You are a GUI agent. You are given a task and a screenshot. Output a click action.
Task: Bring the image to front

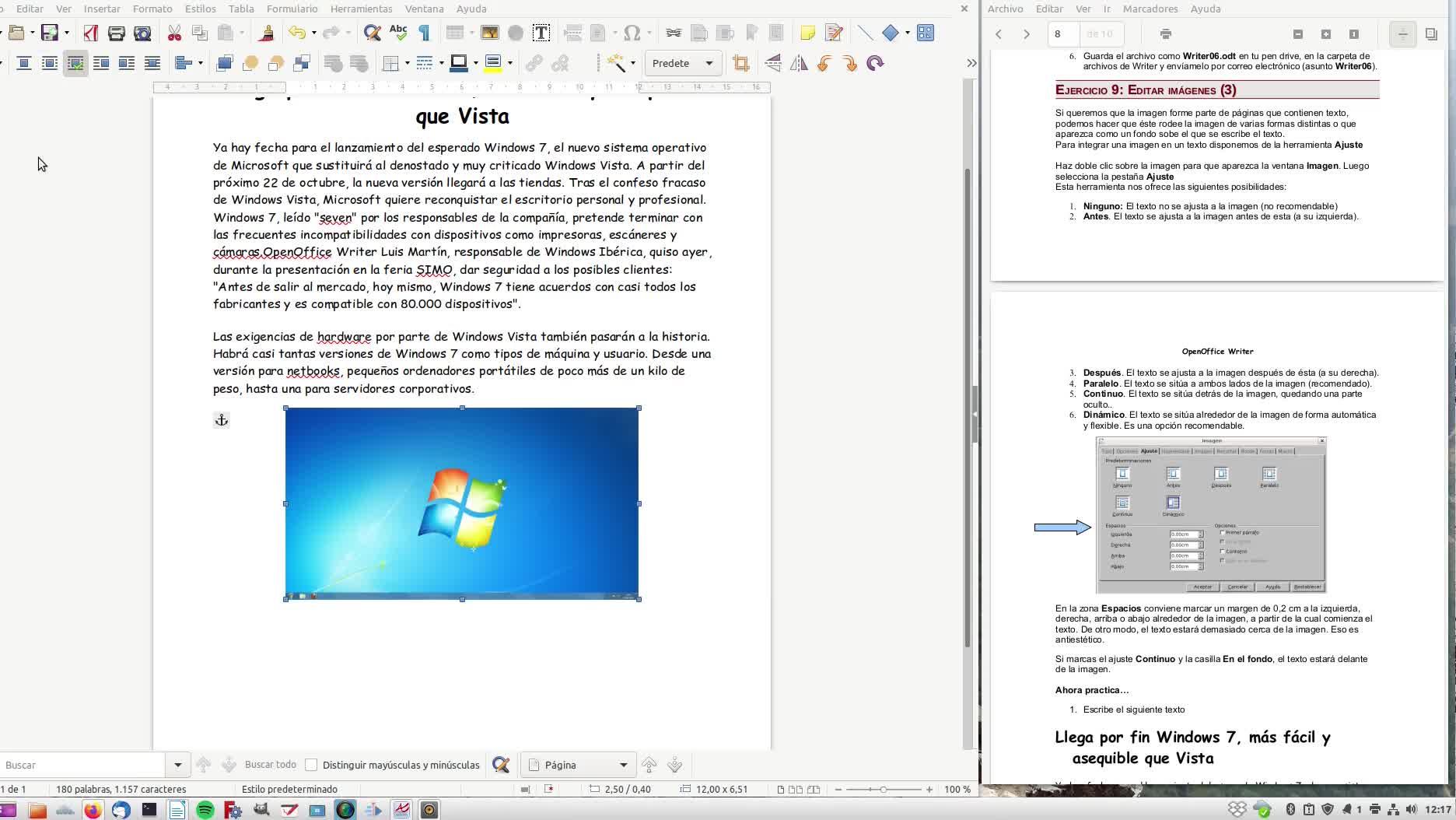224,63
